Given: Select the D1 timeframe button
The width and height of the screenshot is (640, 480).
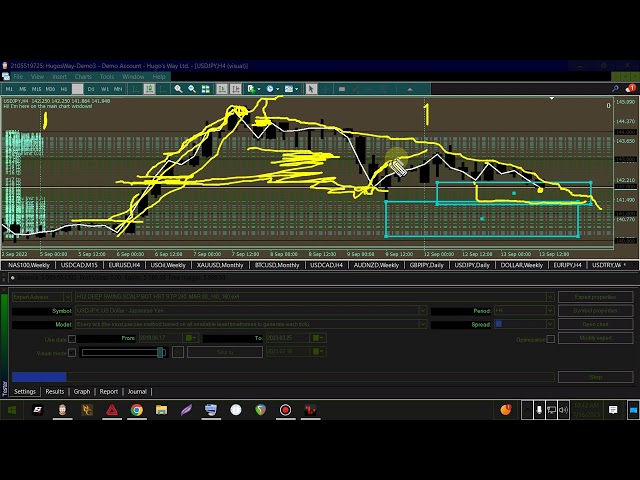Looking at the screenshot, I should point(91,89).
